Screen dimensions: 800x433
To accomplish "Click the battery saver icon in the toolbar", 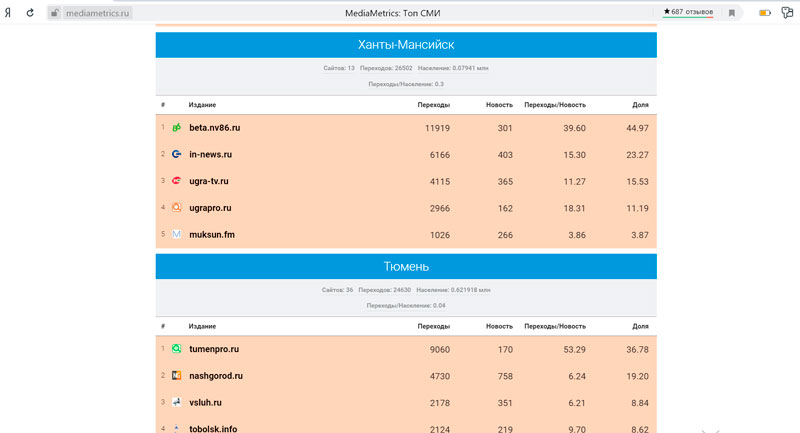I will (x=765, y=13).
